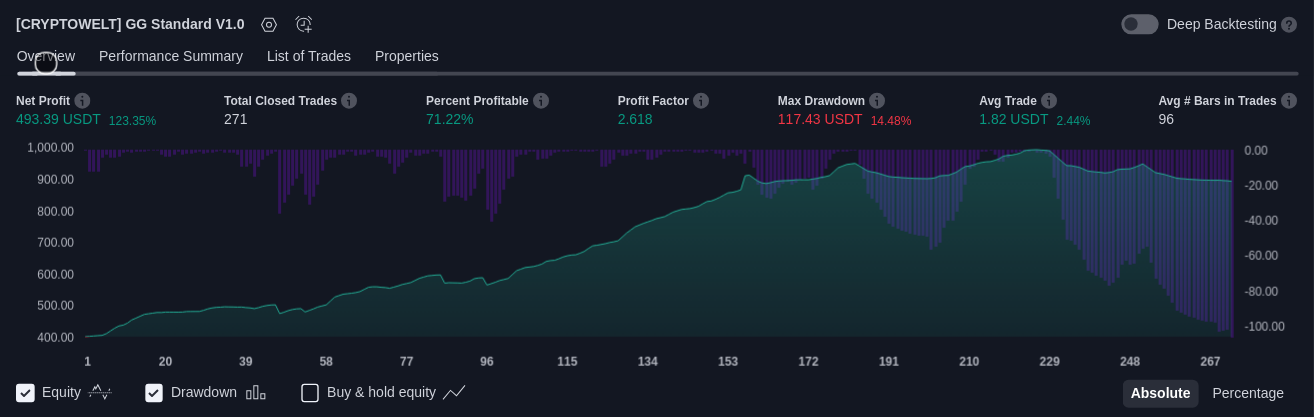Screen dimensions: 1314x417
Task: Click Percent Profitable info icon
Action: coord(541,101)
